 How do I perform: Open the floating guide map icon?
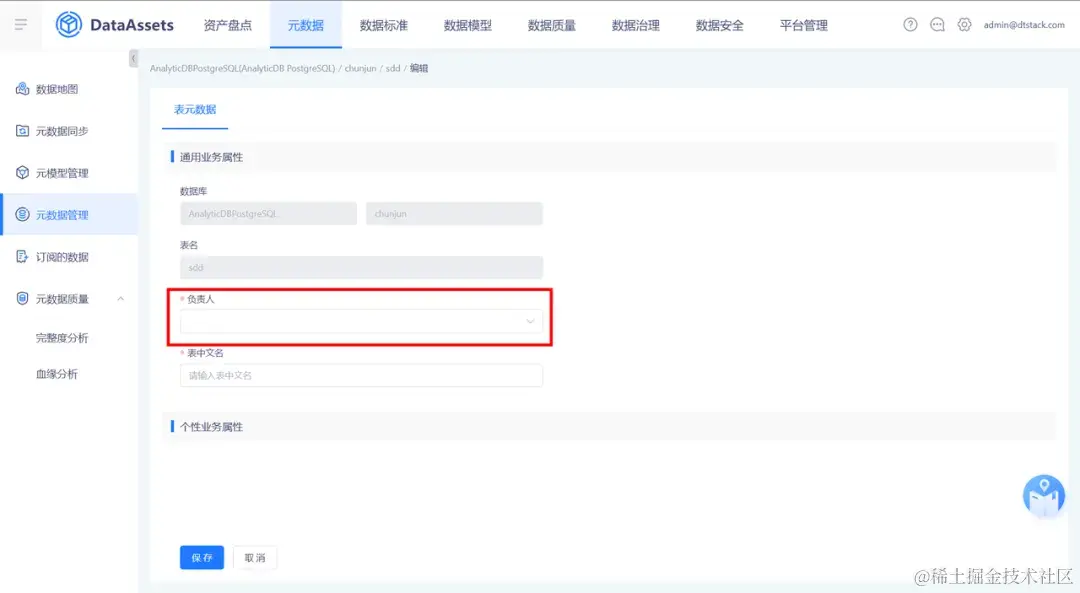1043,495
